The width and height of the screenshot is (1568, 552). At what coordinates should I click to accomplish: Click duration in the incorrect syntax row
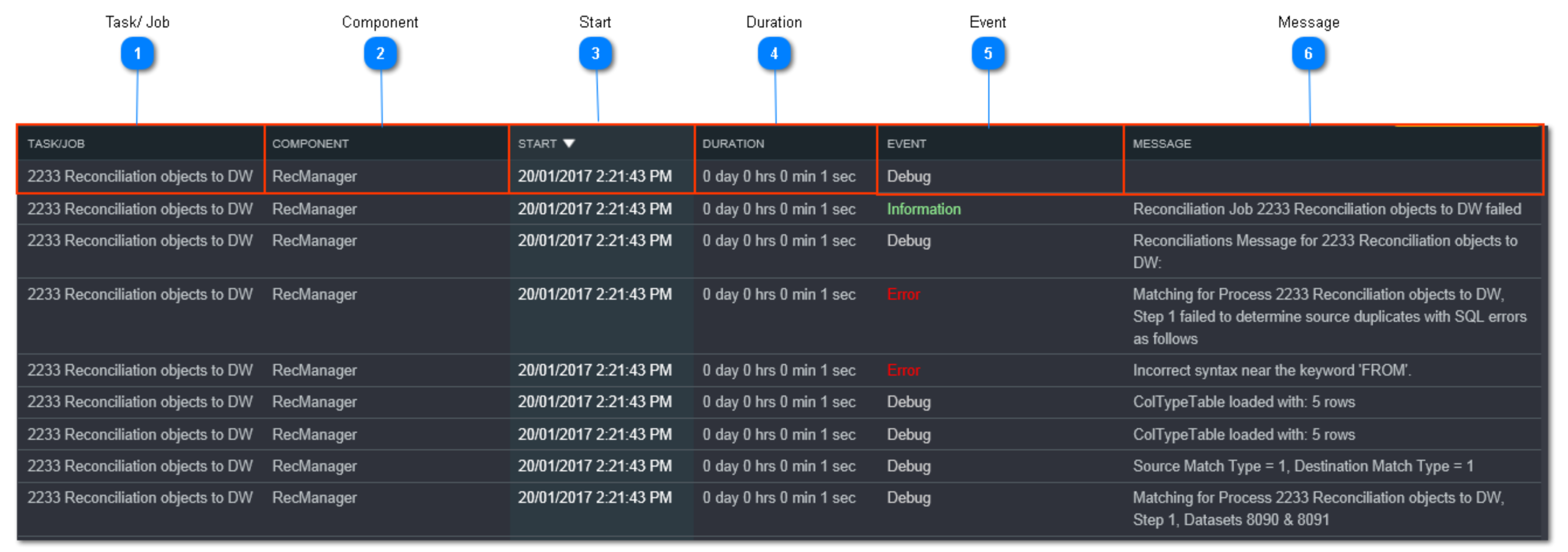pos(778,370)
